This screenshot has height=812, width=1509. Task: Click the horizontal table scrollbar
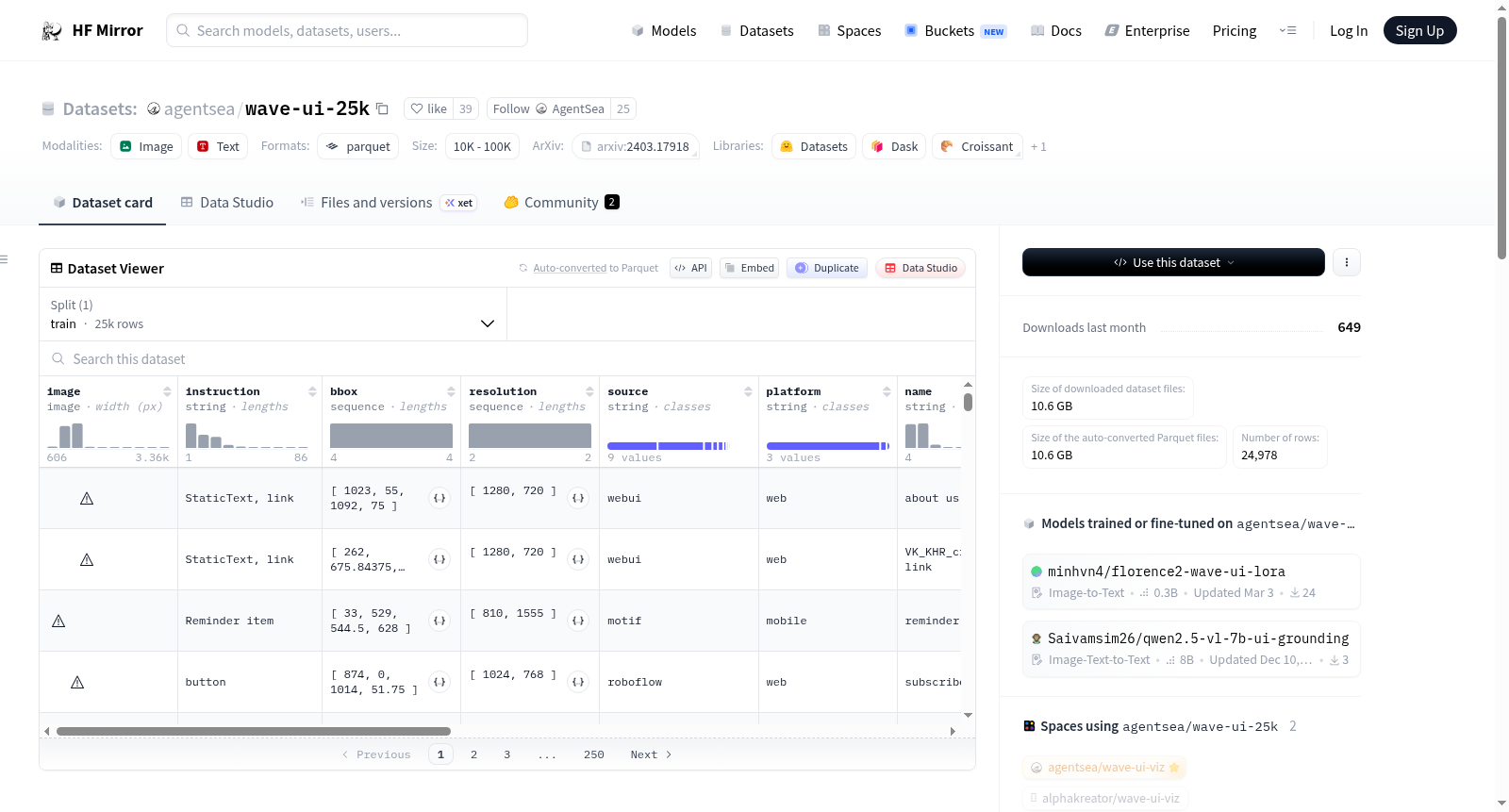coord(253,731)
